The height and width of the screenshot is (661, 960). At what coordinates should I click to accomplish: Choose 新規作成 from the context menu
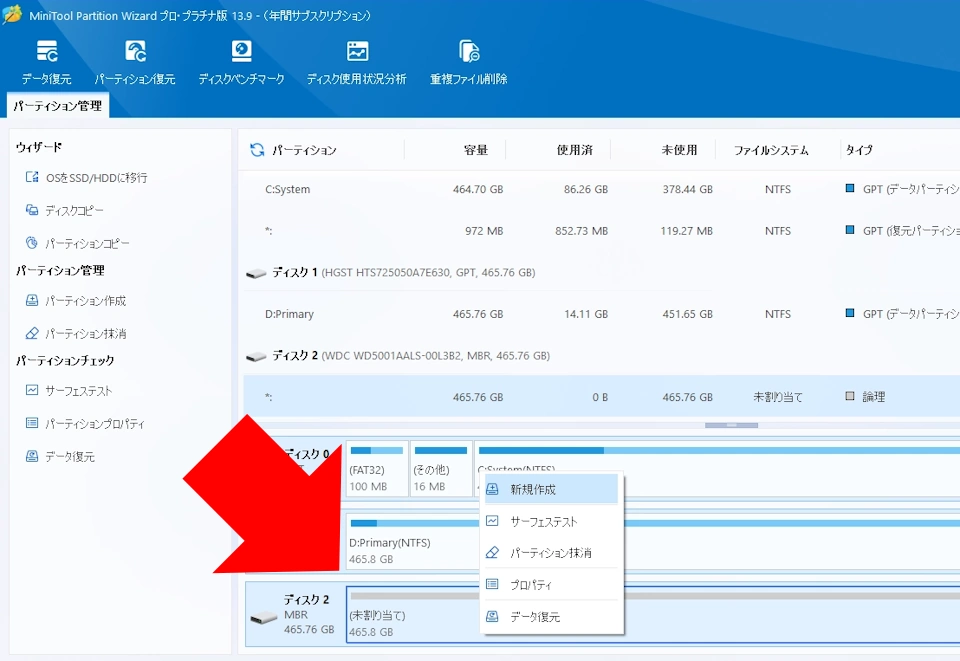click(551, 489)
